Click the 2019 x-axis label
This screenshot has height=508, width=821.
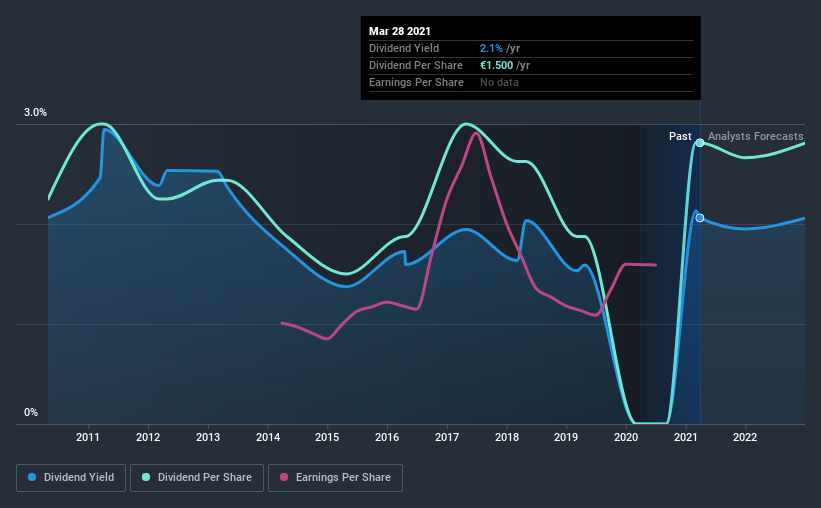click(566, 437)
